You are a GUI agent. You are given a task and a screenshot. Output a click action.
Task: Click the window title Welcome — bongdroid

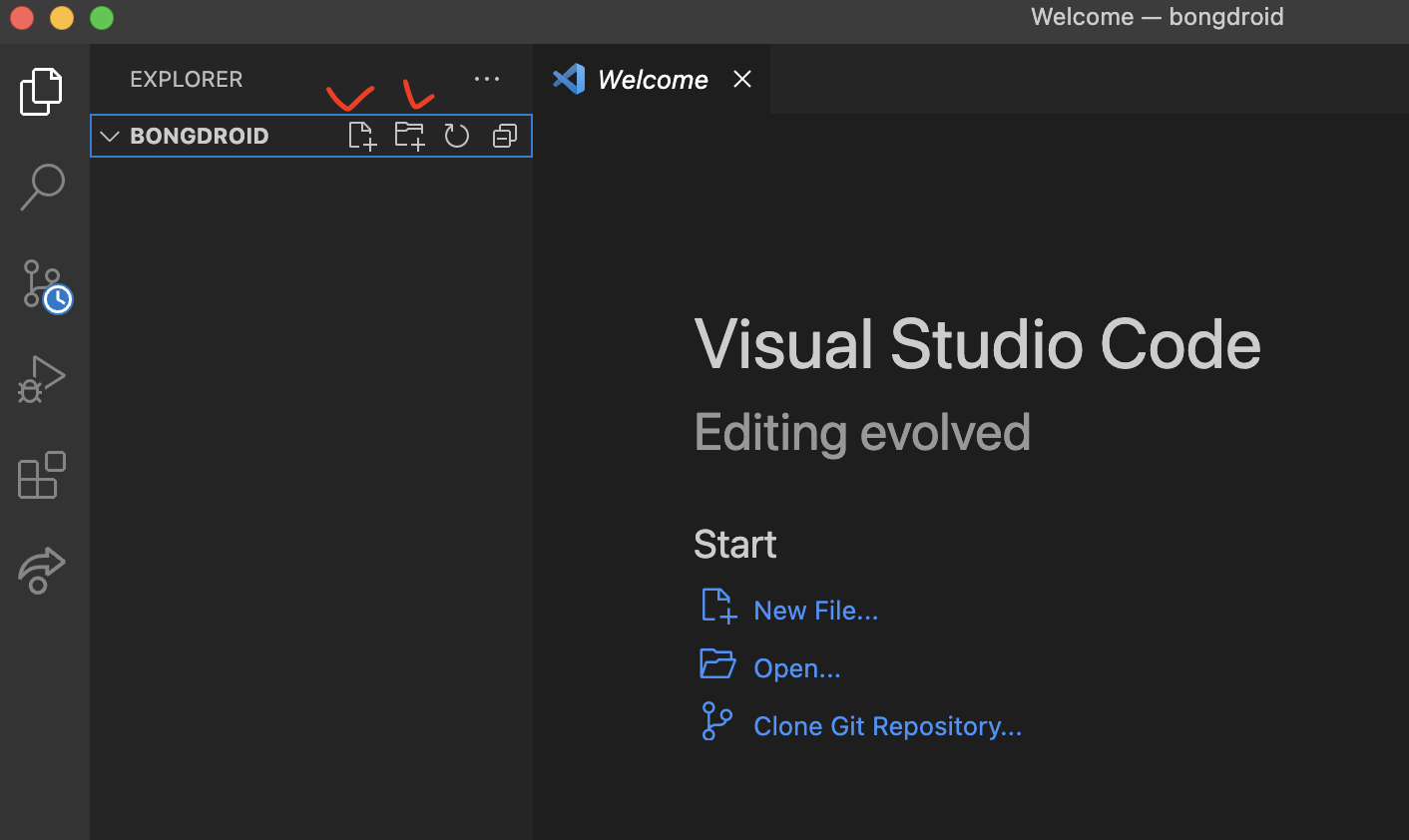[1157, 17]
